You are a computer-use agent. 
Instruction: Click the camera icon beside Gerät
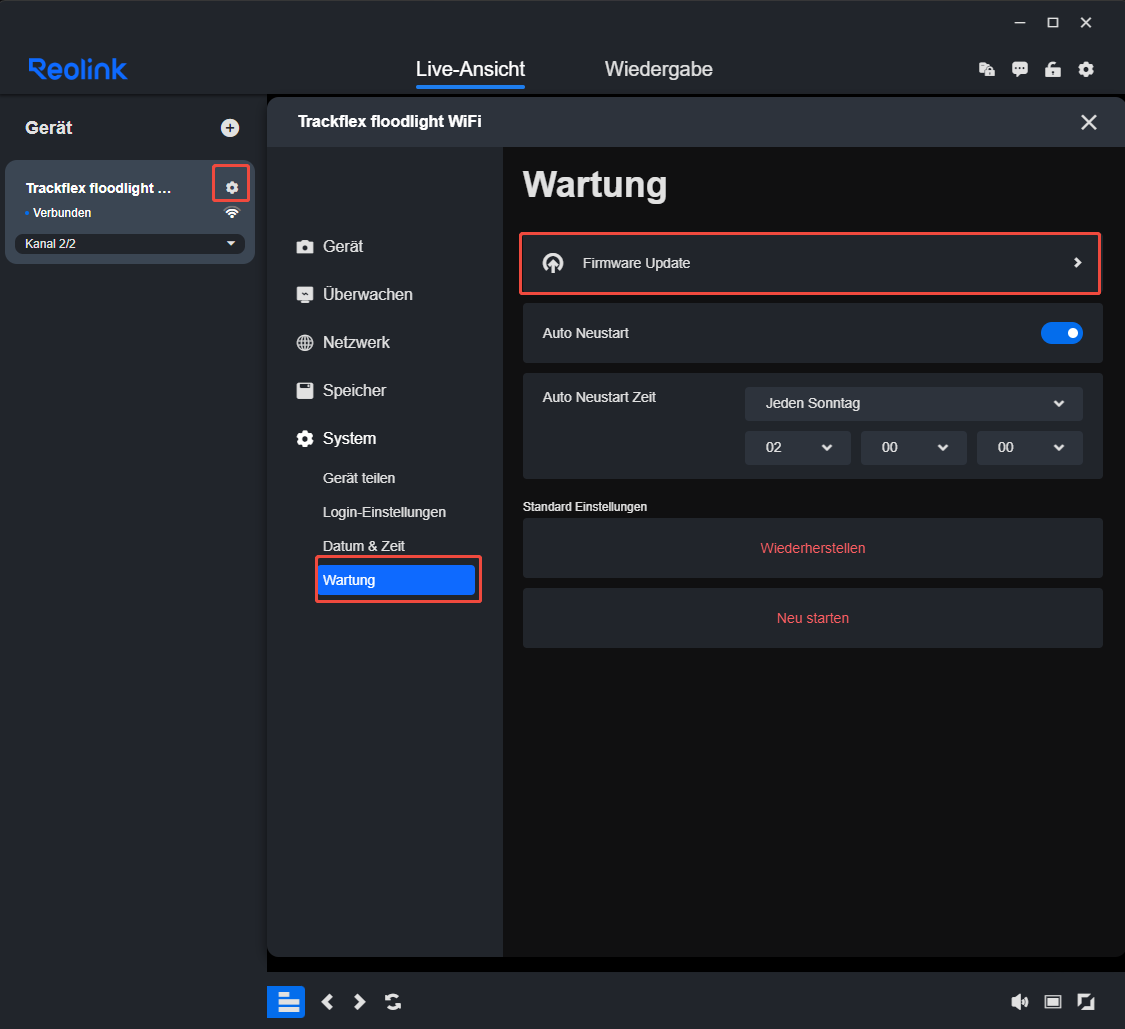click(x=305, y=247)
